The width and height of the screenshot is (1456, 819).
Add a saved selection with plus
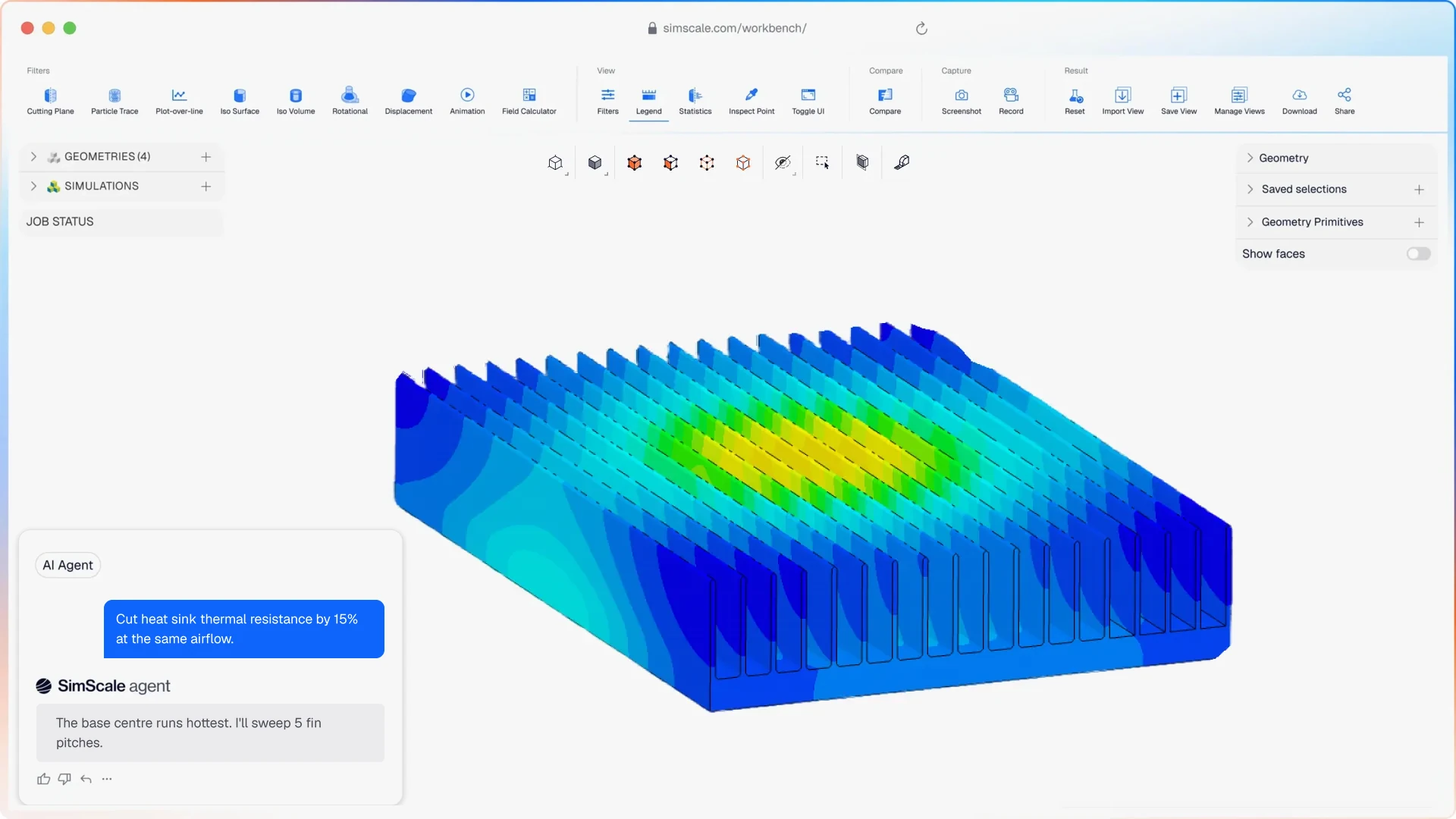1419,190
